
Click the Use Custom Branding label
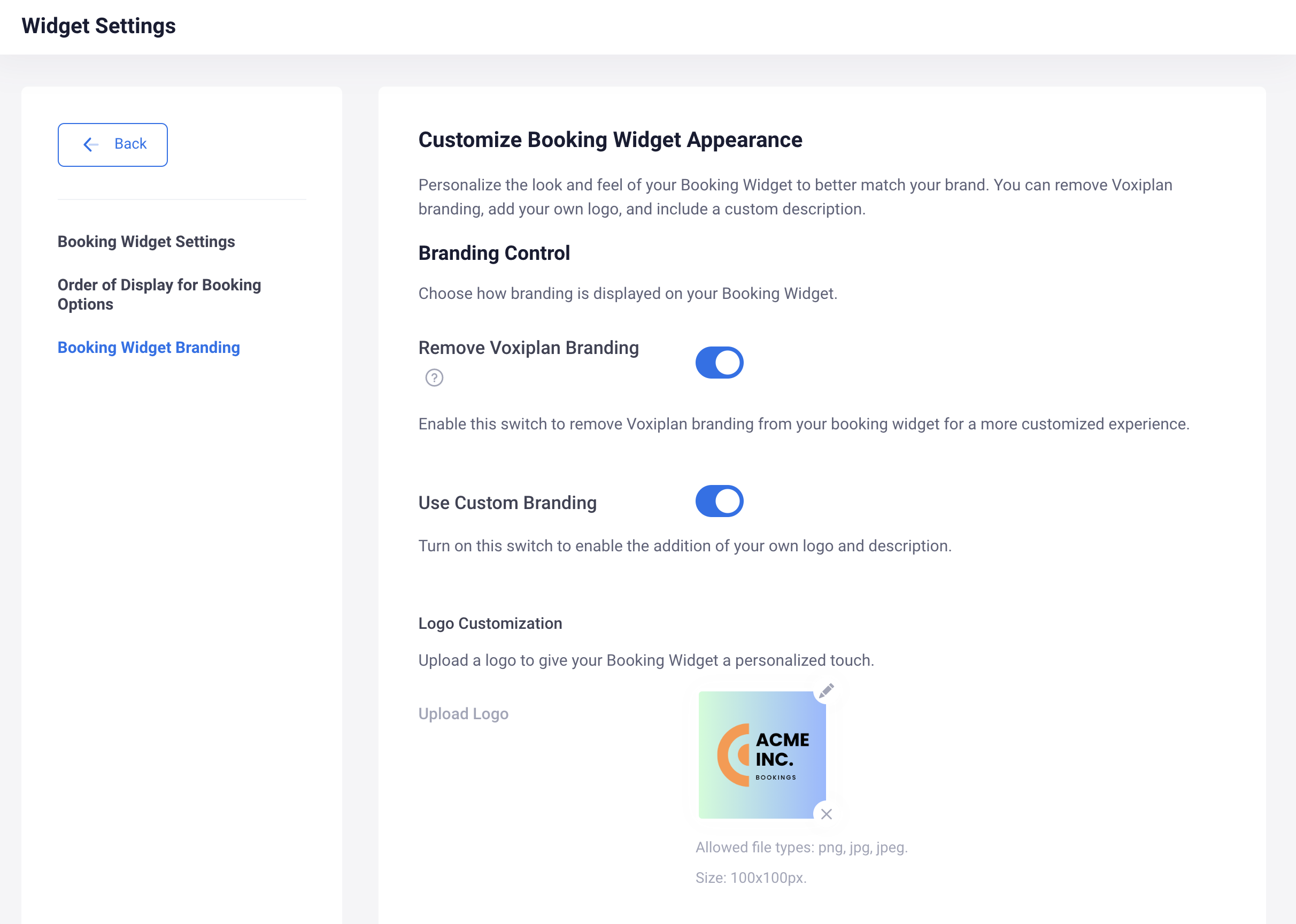(507, 503)
